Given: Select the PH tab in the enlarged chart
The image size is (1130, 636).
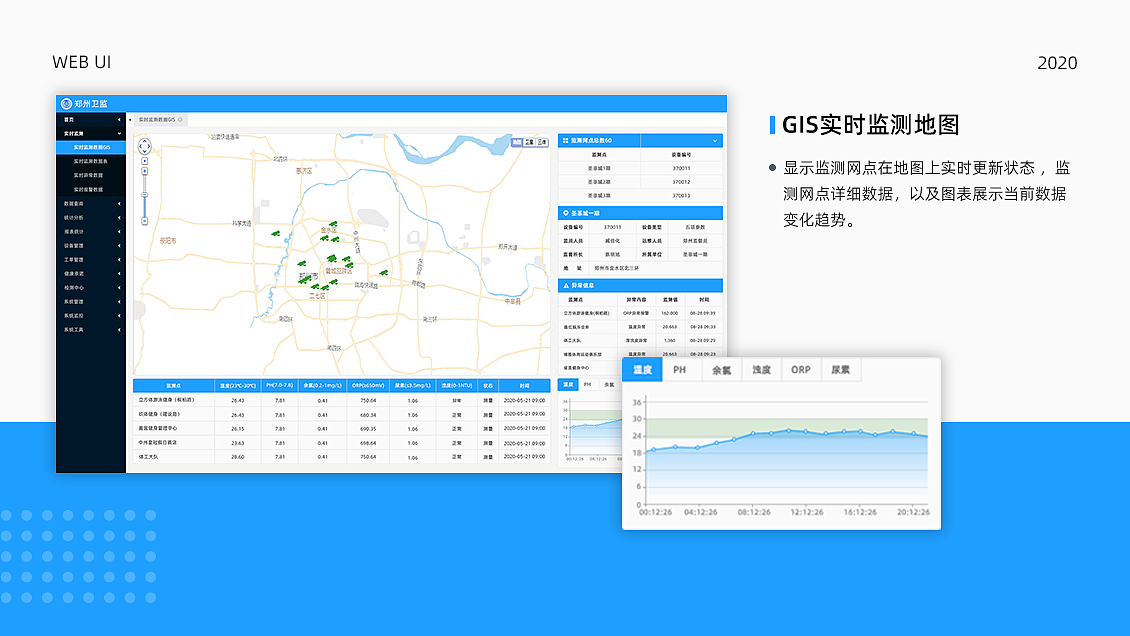Looking at the screenshot, I should click(680, 370).
